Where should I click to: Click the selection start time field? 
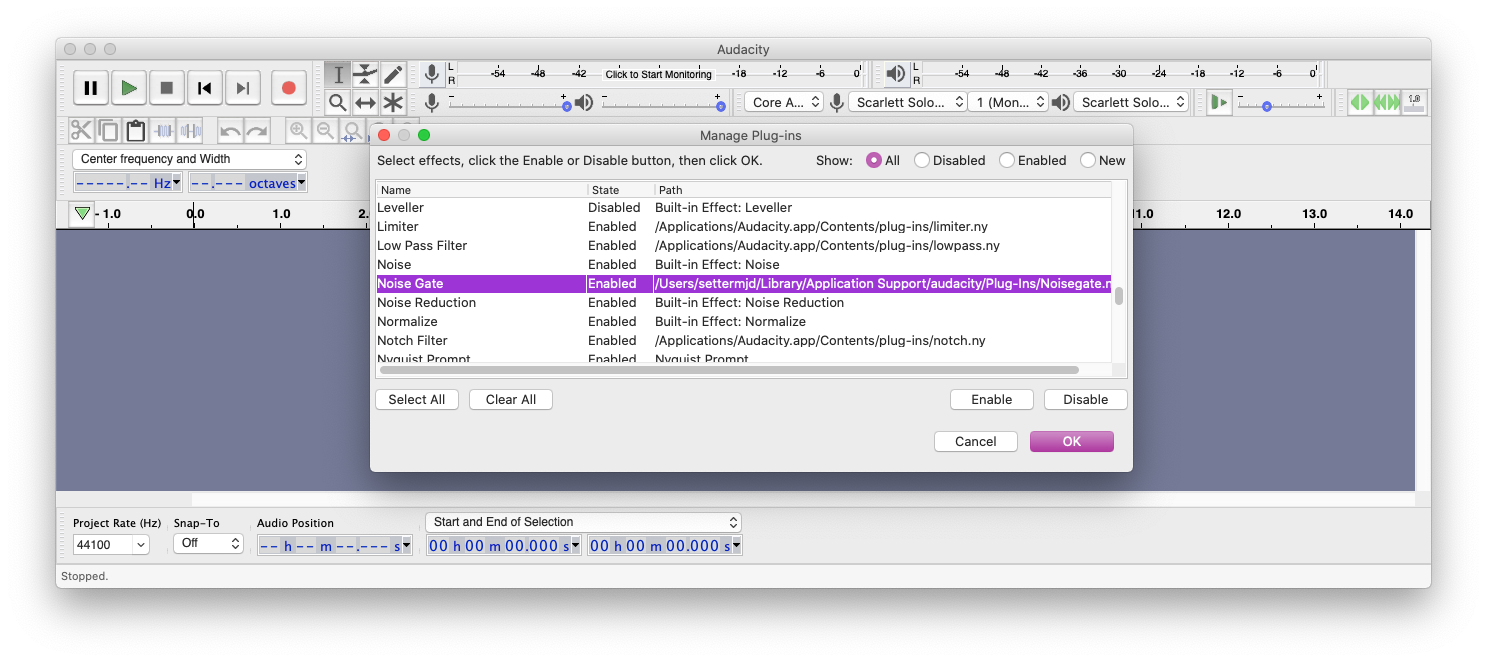[x=505, y=545]
